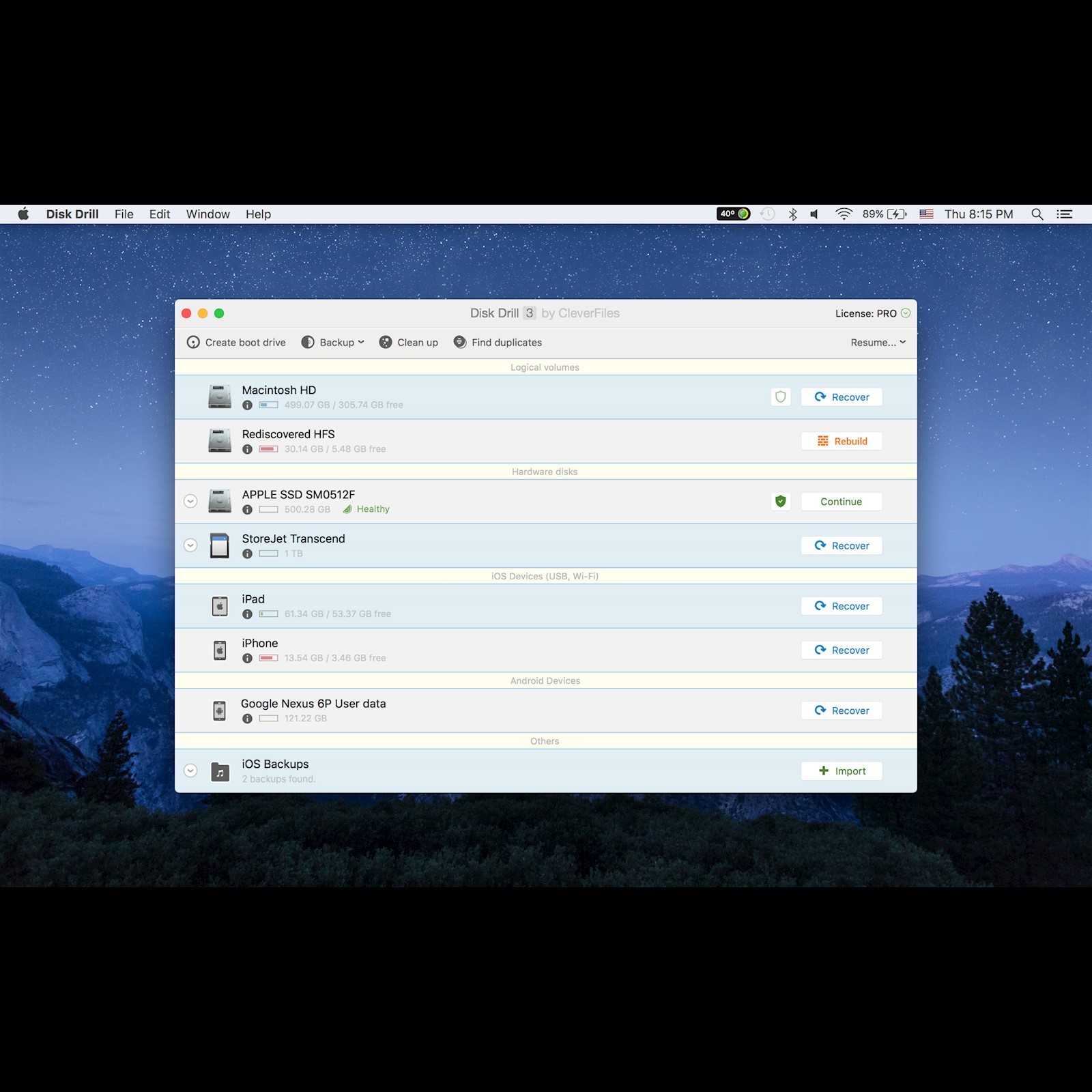This screenshot has width=1092, height=1092.
Task: Open info for APPLE SSD SM0512F
Action: [x=247, y=510]
